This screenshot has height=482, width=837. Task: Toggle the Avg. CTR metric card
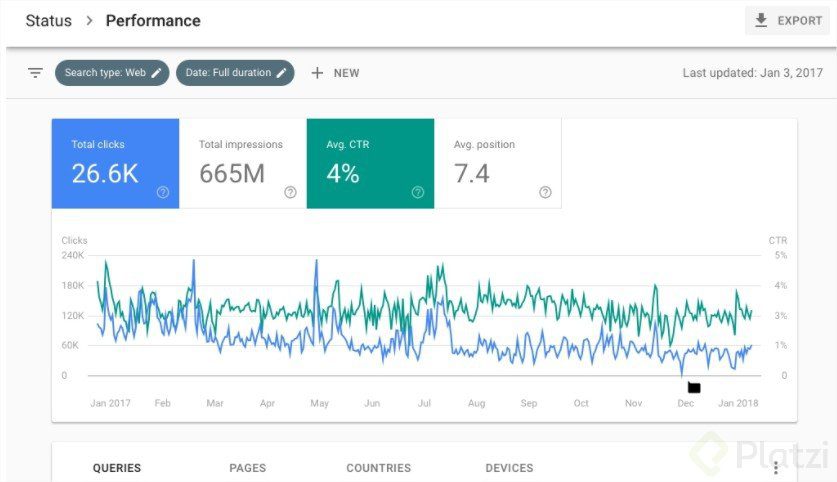click(370, 163)
